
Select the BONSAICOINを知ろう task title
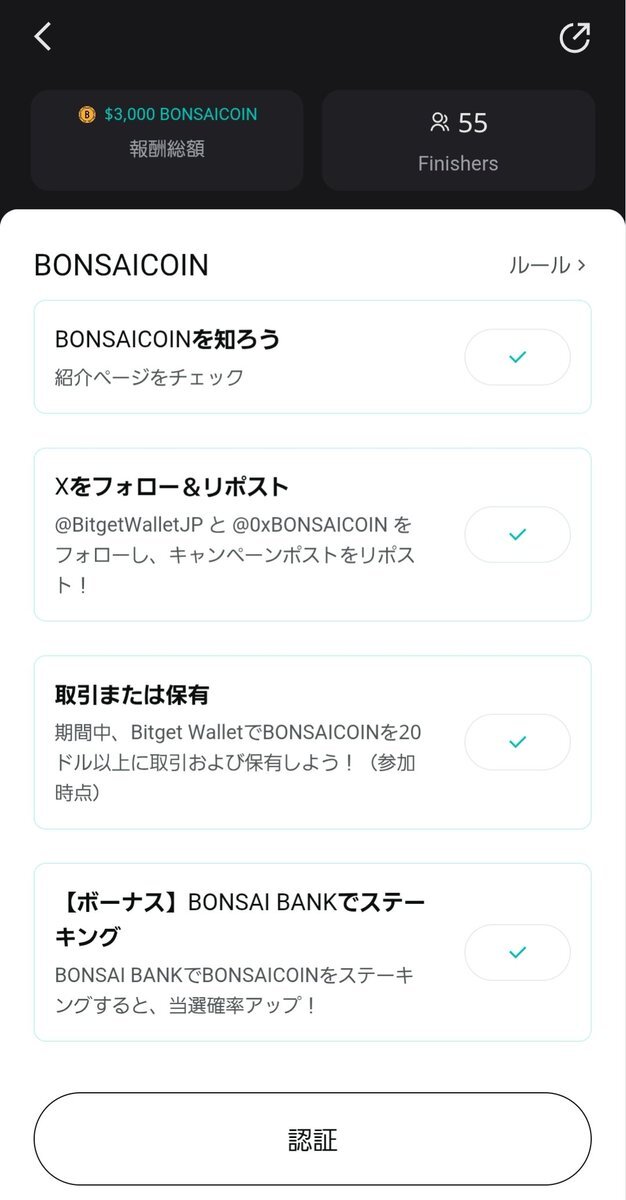tap(168, 339)
